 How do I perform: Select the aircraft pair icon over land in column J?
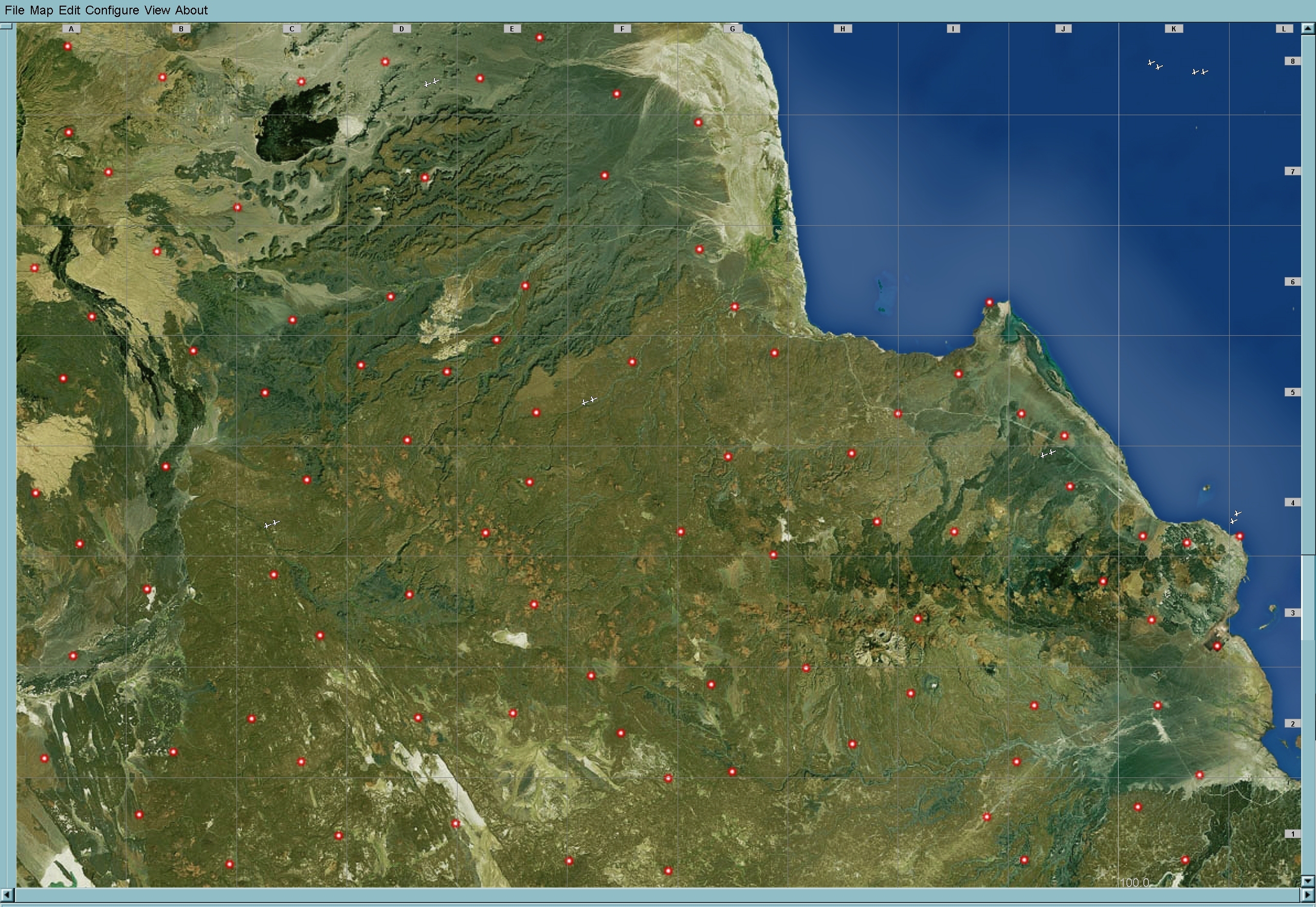[x=1048, y=453]
